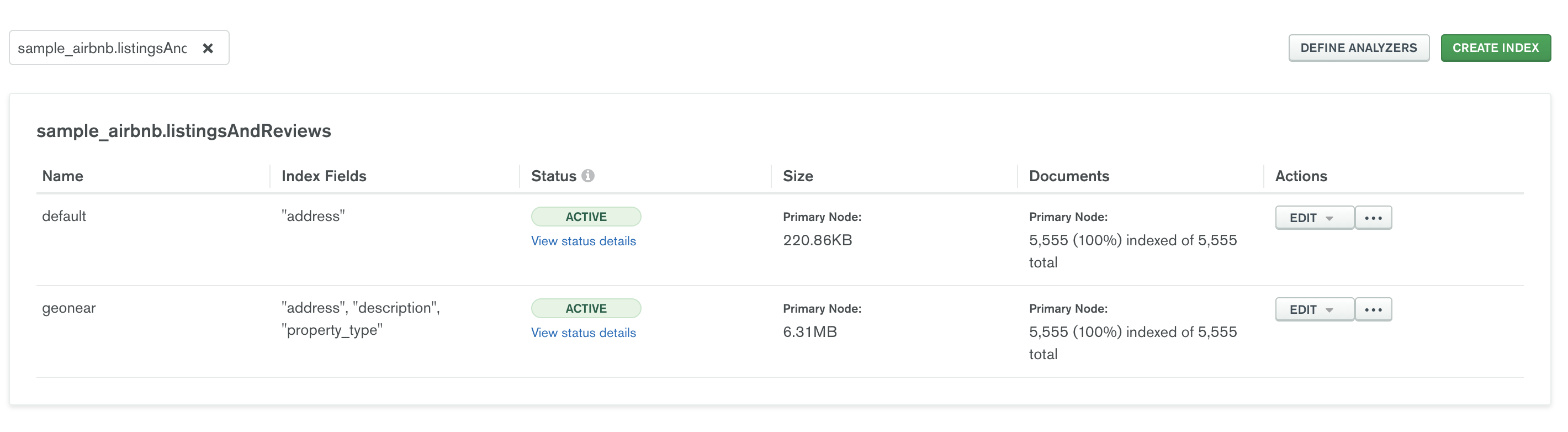Expand the EDIT dropdown for default index
The image size is (1568, 432).
click(1314, 218)
